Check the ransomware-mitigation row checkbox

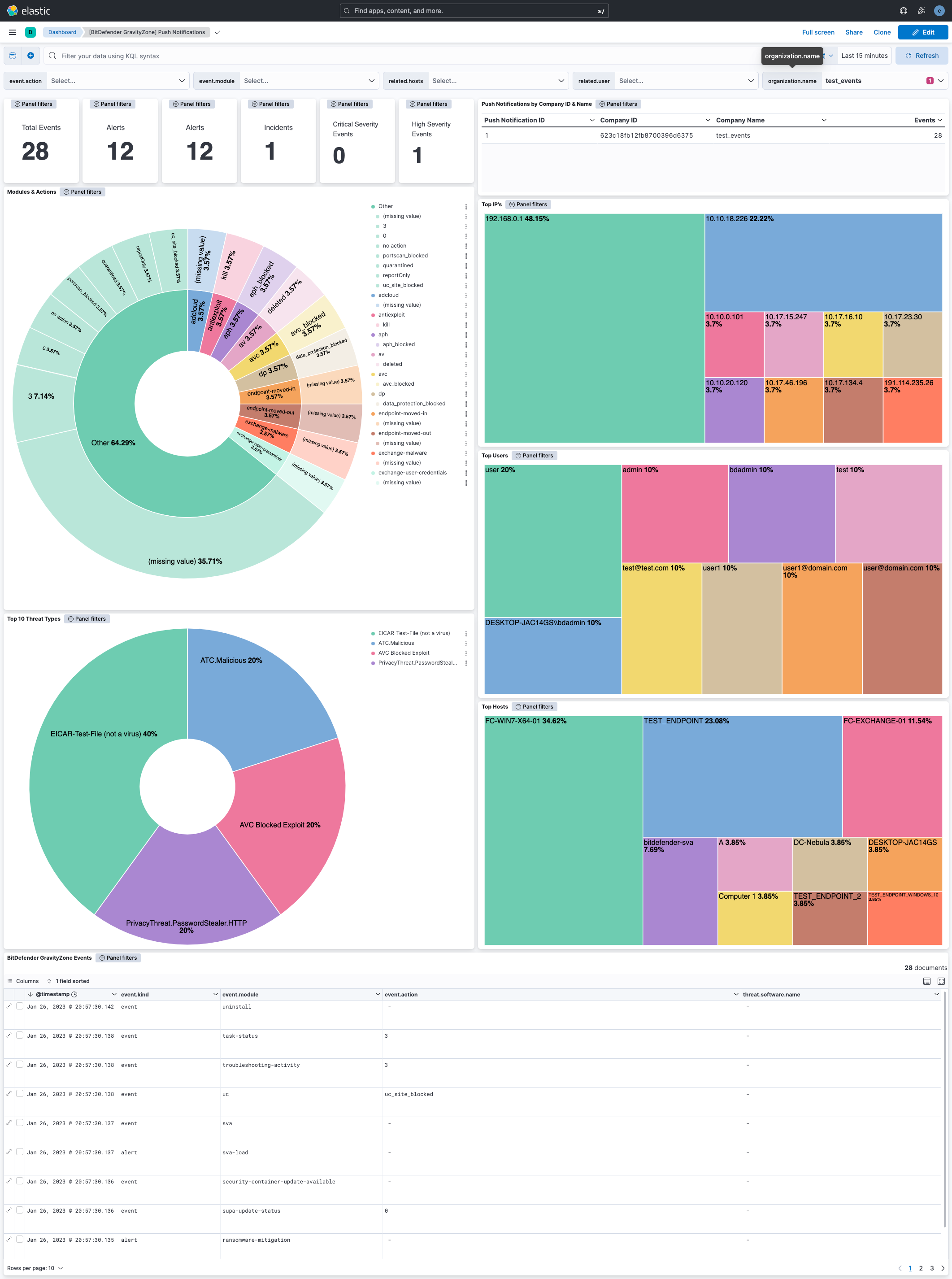(20, 1240)
